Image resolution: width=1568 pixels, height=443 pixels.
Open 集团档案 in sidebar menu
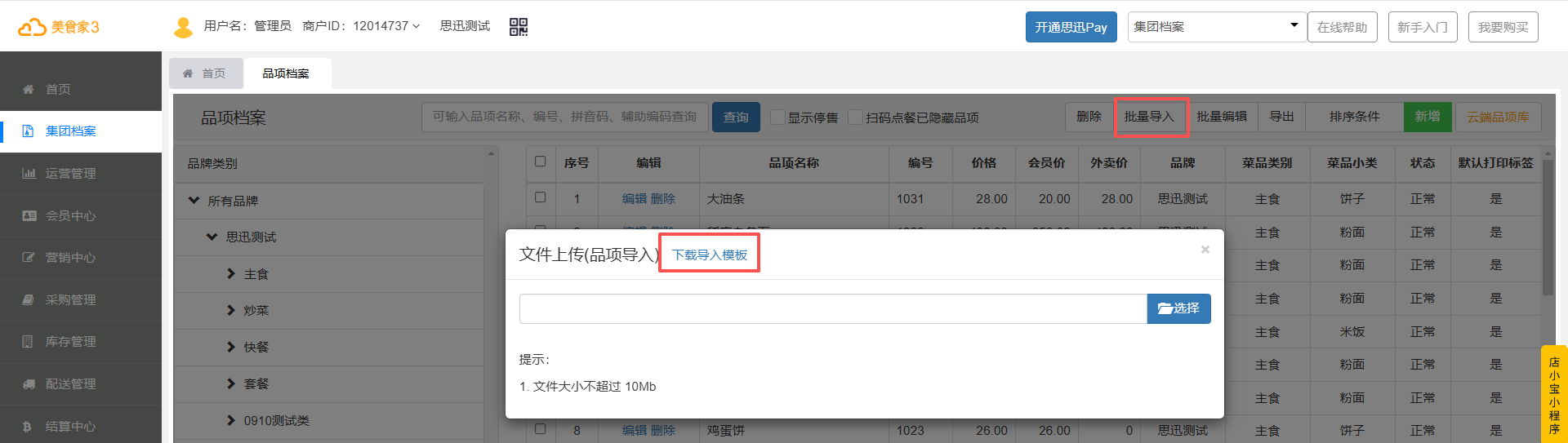pyautogui.click(x=81, y=131)
